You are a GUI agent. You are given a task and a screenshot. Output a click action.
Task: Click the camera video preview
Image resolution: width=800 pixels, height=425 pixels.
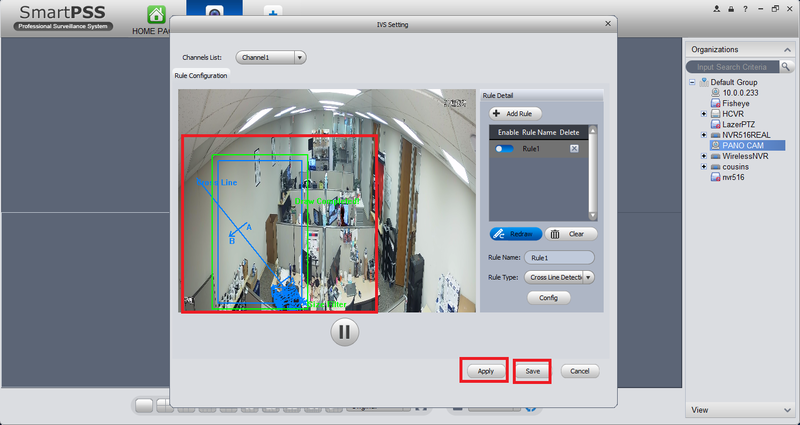coord(327,201)
